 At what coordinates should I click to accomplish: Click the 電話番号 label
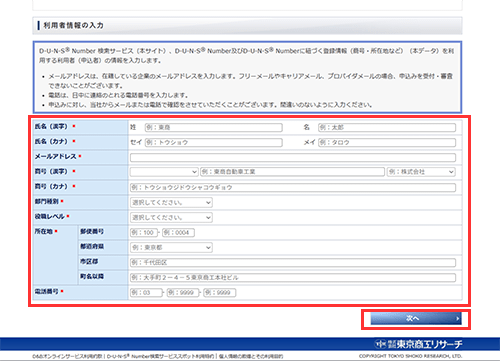(x=47, y=291)
